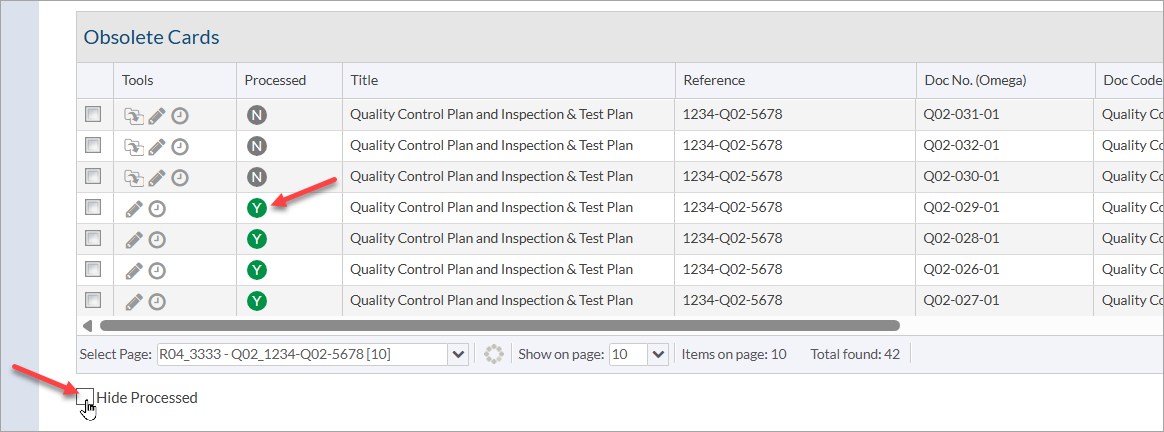Viewport: 1164px width, 432px height.
Task: Select the checkbox for row Q02-031-01
Action: pos(93,115)
